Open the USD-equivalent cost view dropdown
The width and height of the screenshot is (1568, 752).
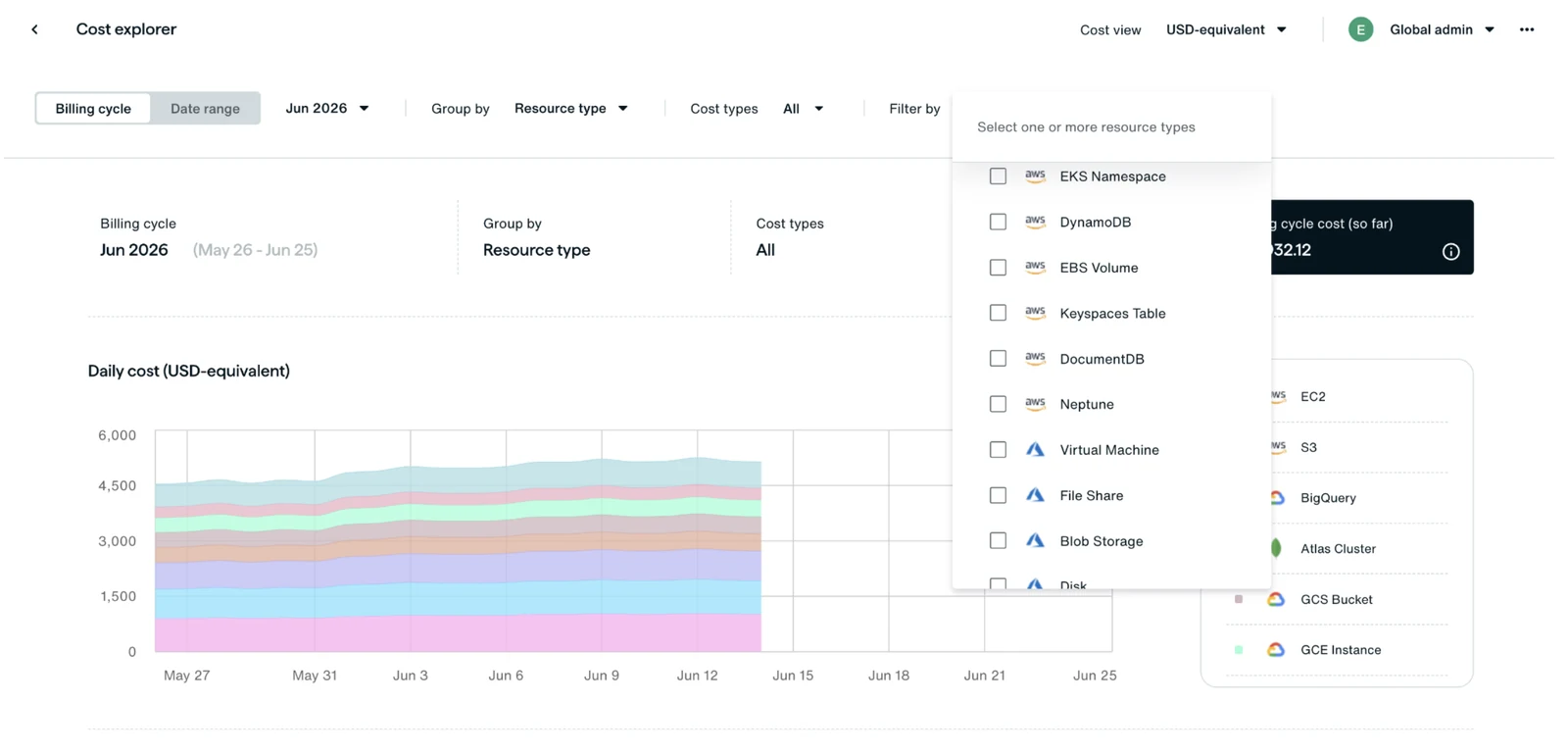(x=1226, y=29)
